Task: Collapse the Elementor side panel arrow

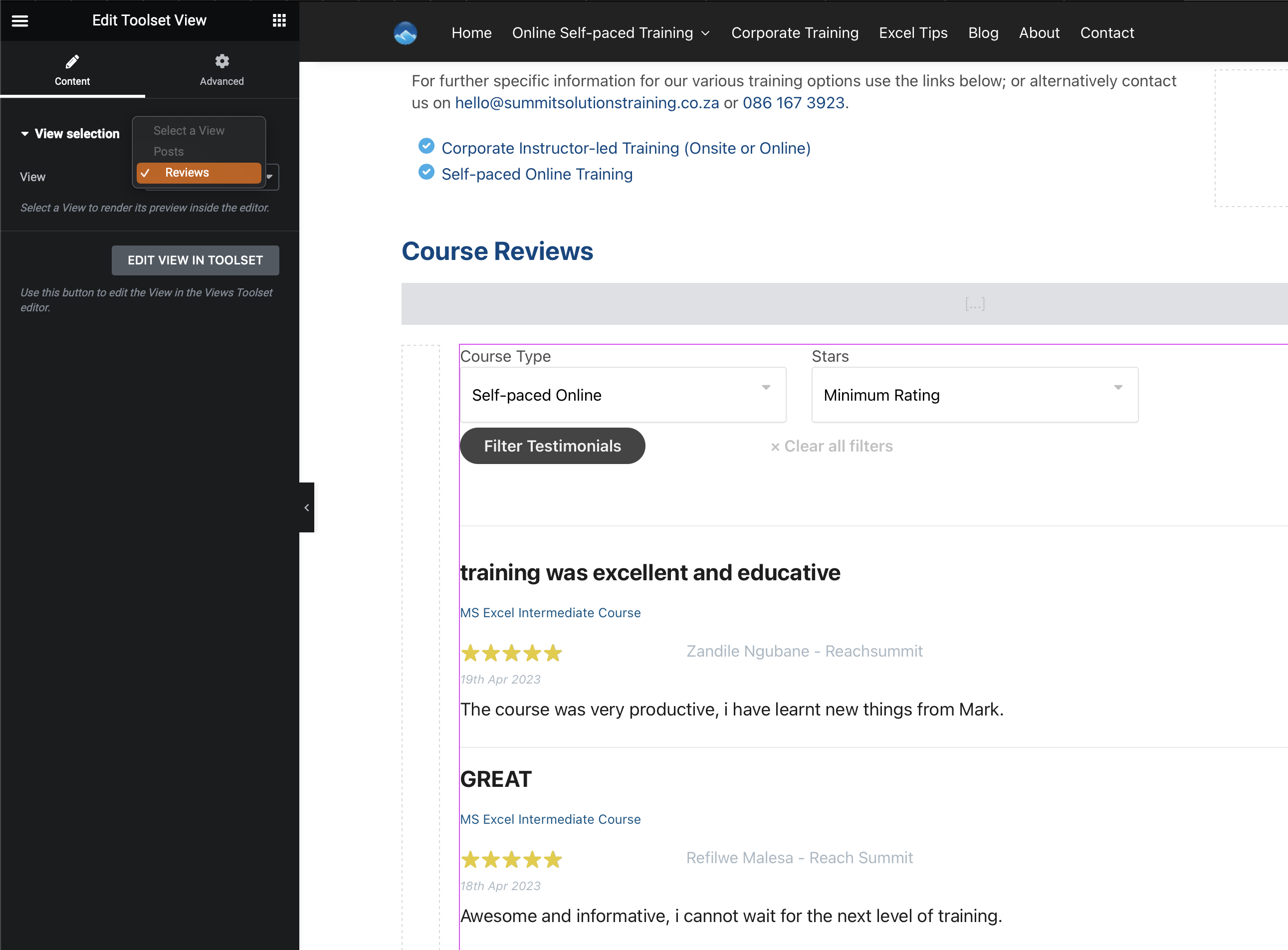Action: pos(306,507)
